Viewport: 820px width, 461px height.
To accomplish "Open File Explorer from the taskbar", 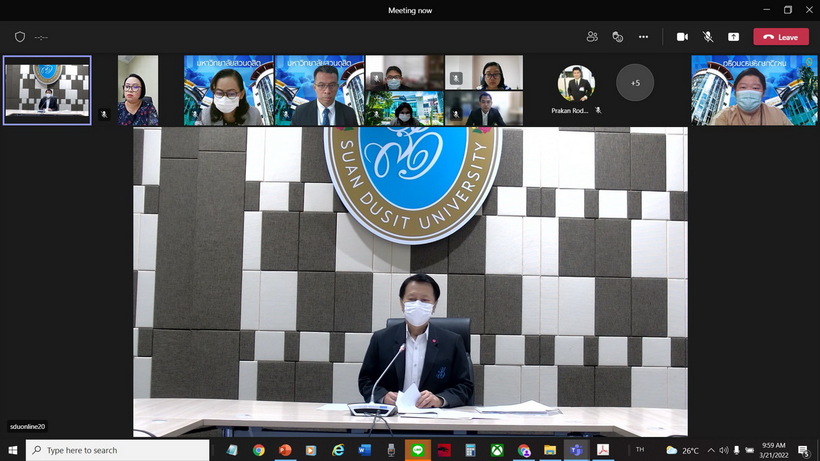I will point(550,450).
